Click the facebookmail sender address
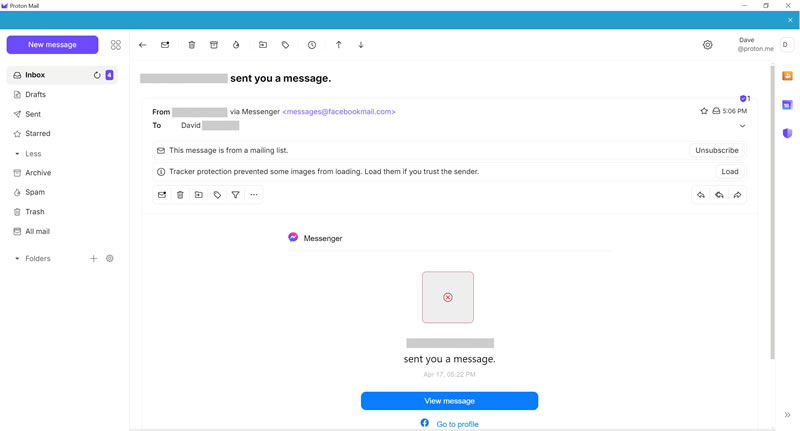This screenshot has width=800, height=431. 339,112
